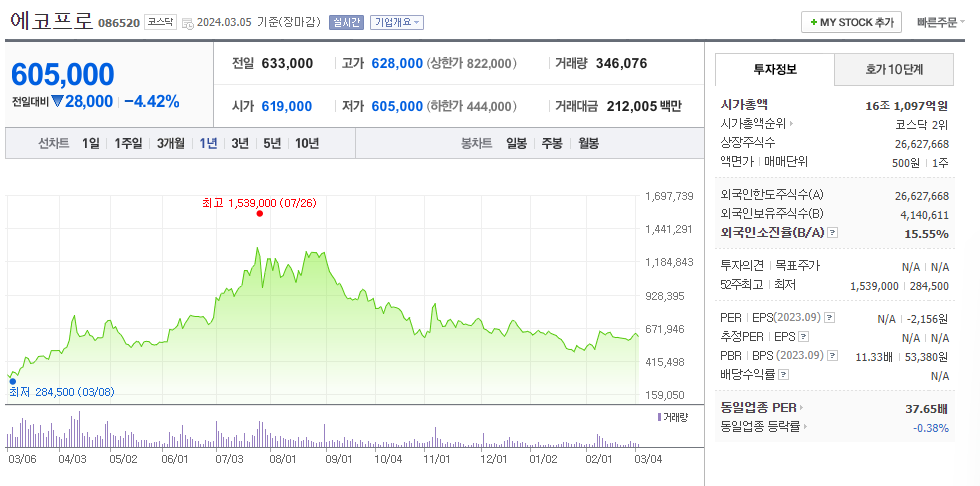This screenshot has height=486, width=980.
Task: Switch to the 호가10단계 tab
Action: pyautogui.click(x=894, y=69)
